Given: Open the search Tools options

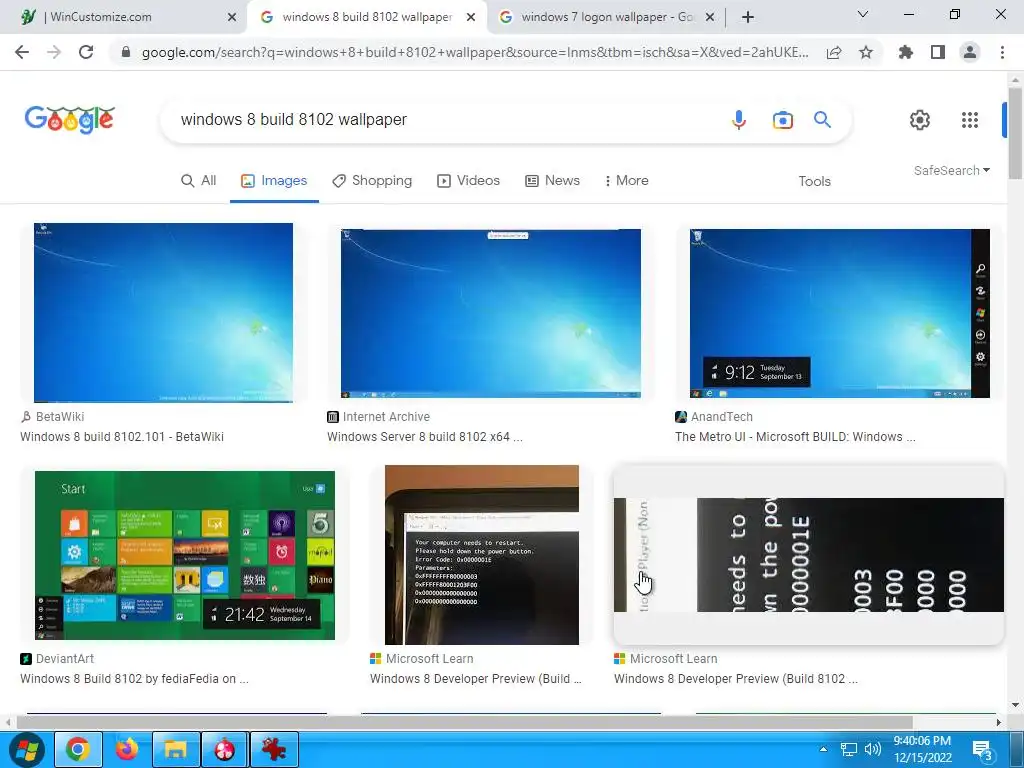Looking at the screenshot, I should point(814,182).
